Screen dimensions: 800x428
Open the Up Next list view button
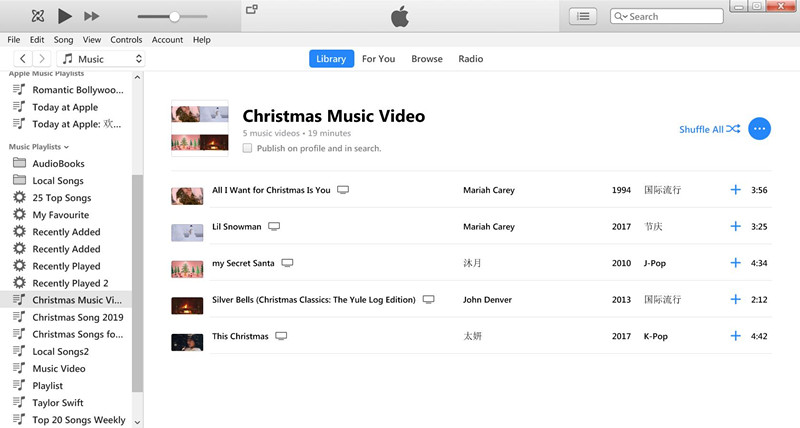[583, 17]
